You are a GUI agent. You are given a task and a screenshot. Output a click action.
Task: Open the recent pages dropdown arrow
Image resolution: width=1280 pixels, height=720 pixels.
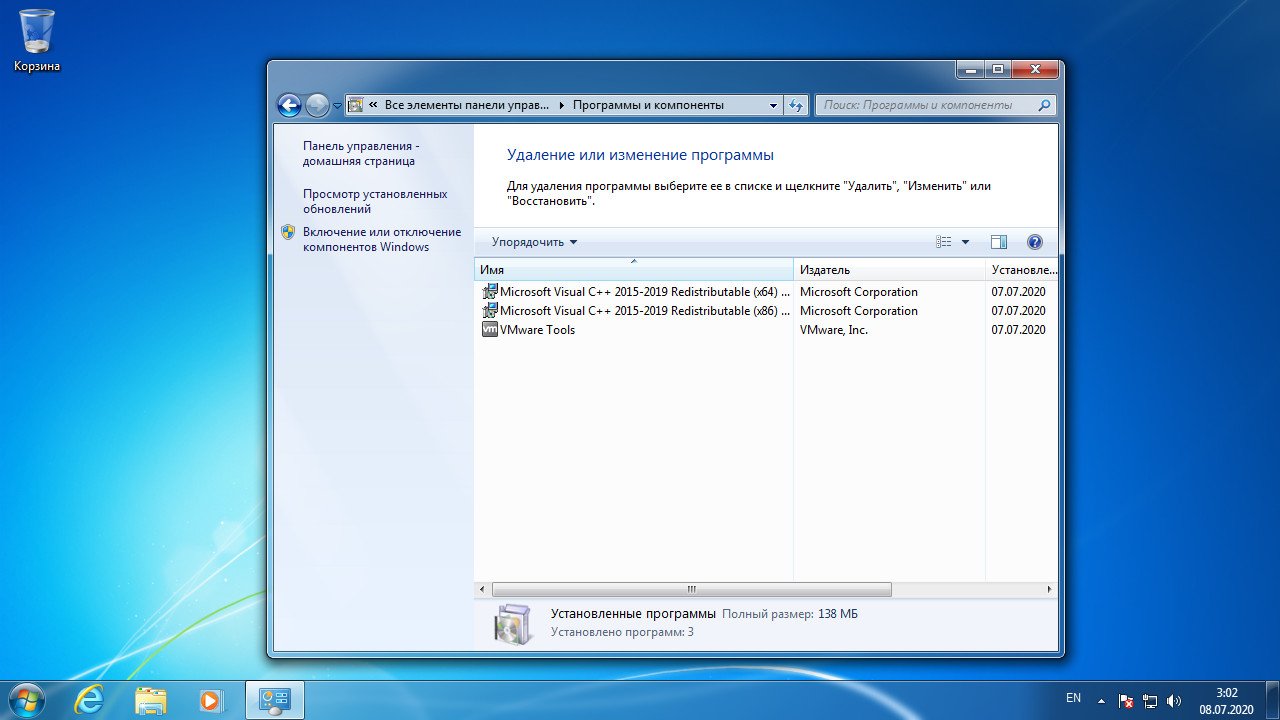(x=337, y=105)
